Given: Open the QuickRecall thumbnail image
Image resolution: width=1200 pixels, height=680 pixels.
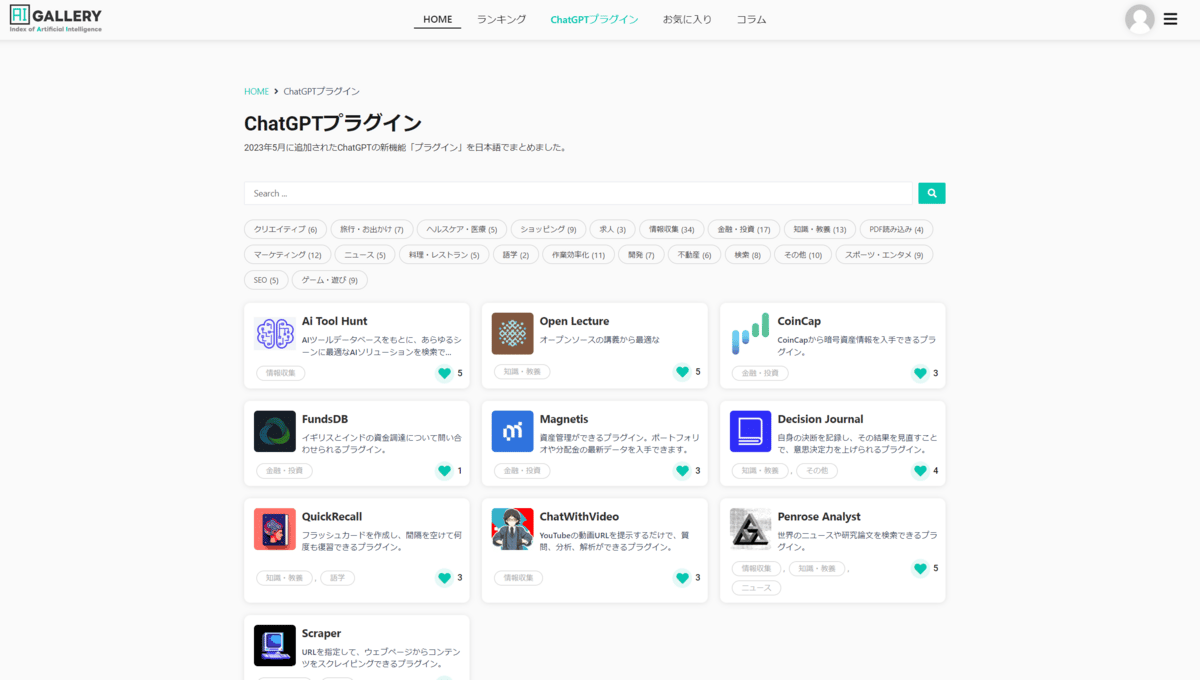Looking at the screenshot, I should click(275, 529).
